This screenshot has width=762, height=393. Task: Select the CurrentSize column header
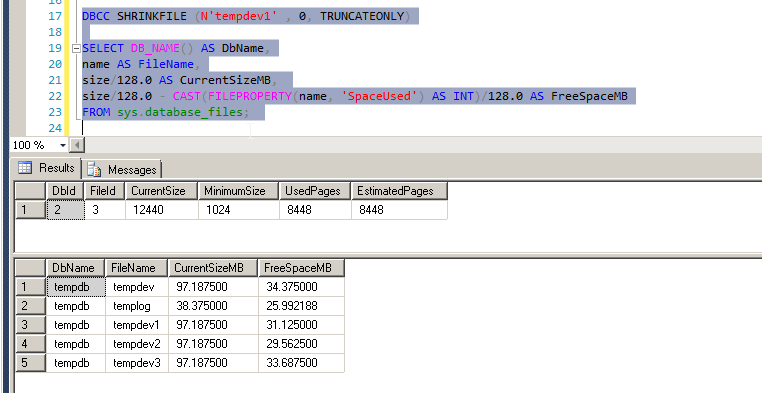coord(161,191)
